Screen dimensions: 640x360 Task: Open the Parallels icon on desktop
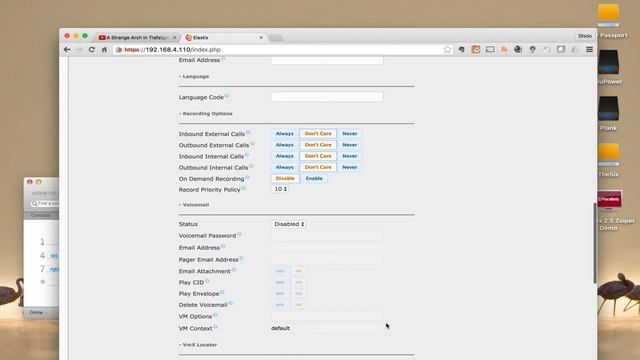609,200
